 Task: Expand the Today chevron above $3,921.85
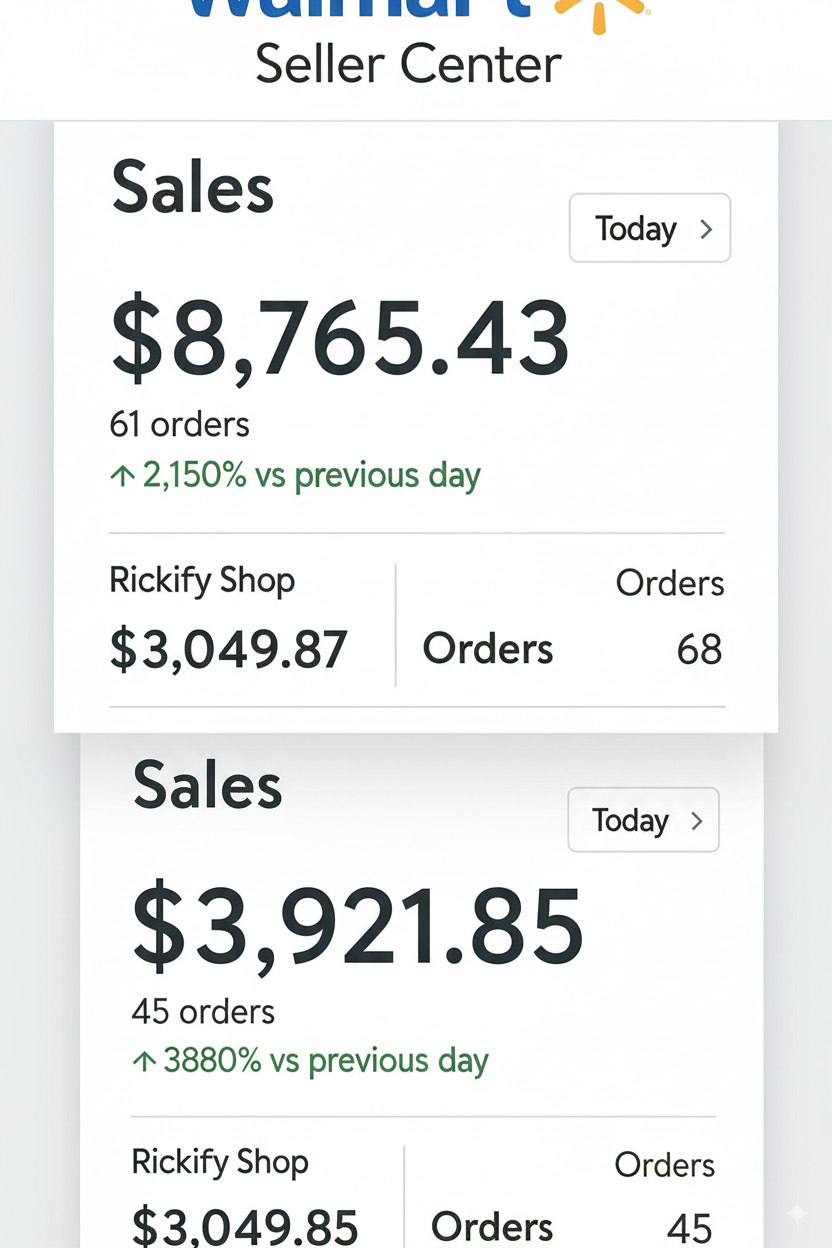pyautogui.click(x=697, y=821)
